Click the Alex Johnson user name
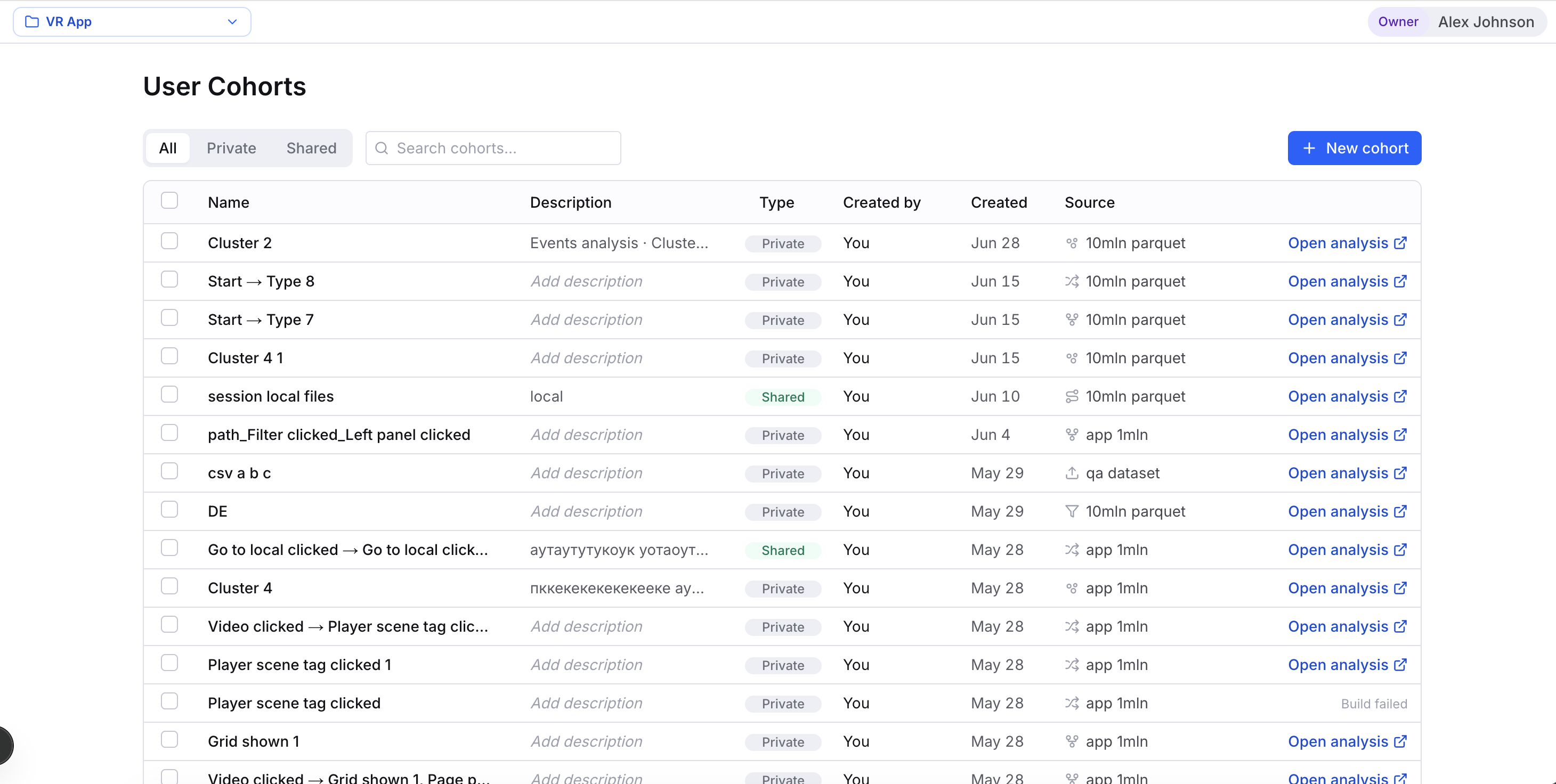This screenshot has width=1556, height=784. click(1486, 22)
